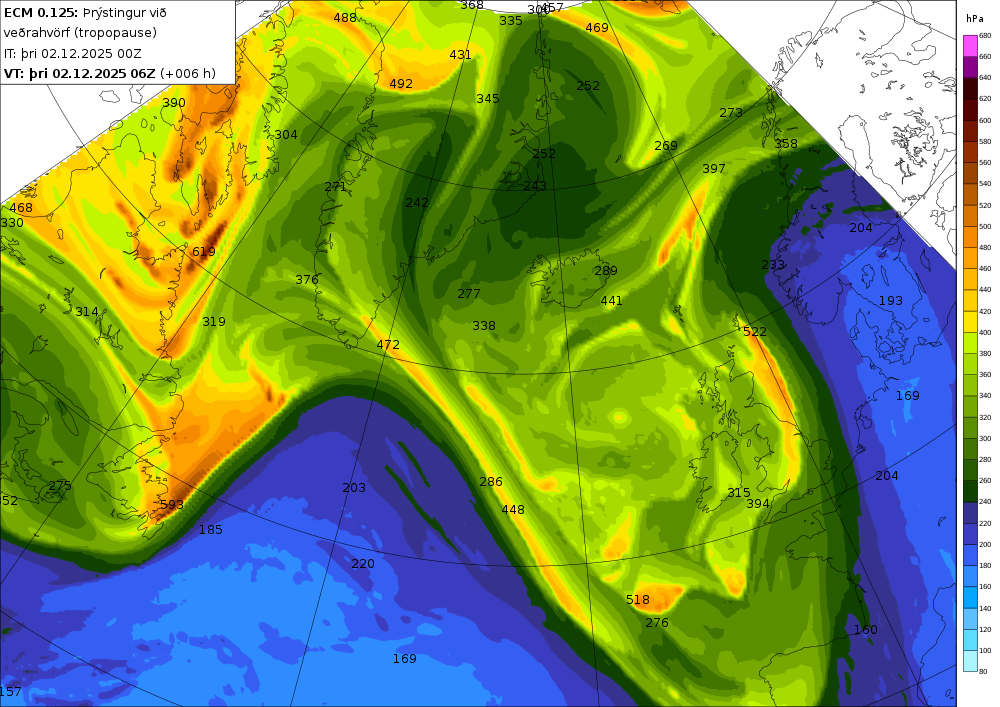Image resolution: width=1000 pixels, height=707 pixels.
Task: Click the "390" pressure value on the map
Action: pyautogui.click(x=174, y=103)
